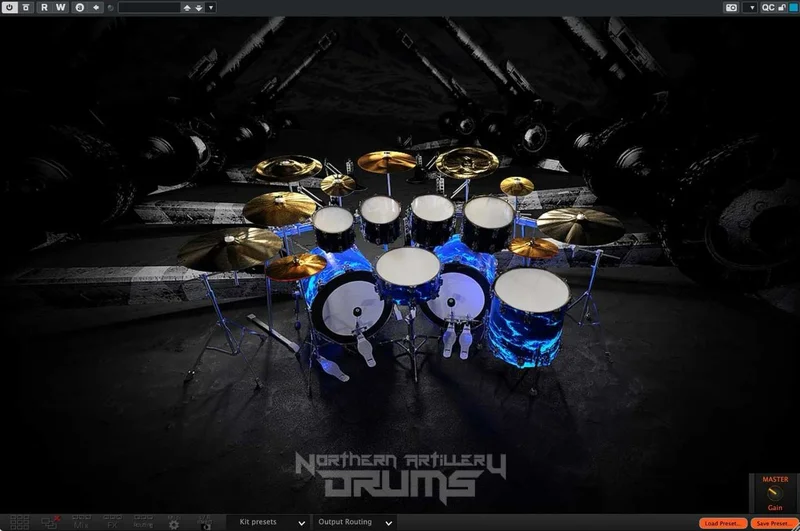Toggle the quick controls lock icon

pos(782,7)
